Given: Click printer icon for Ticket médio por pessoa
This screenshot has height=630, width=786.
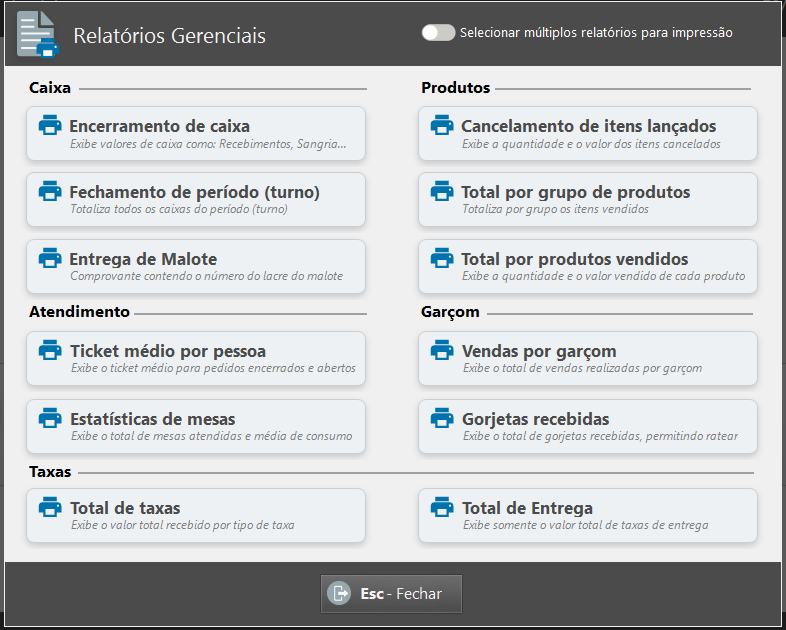Looking at the screenshot, I should tap(50, 351).
